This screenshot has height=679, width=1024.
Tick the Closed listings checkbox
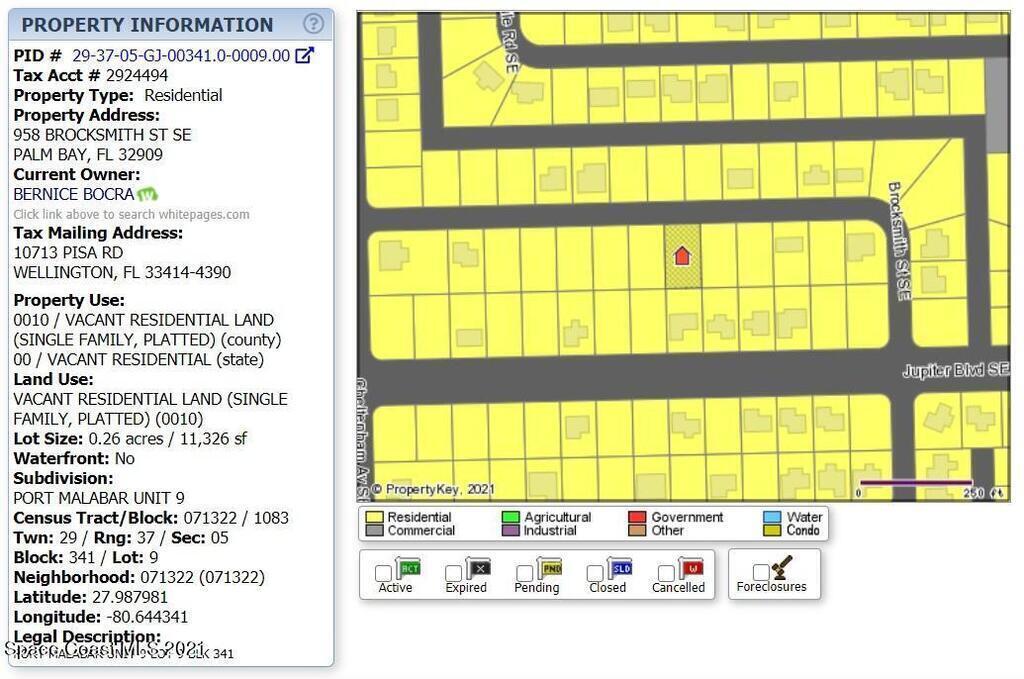click(x=595, y=573)
